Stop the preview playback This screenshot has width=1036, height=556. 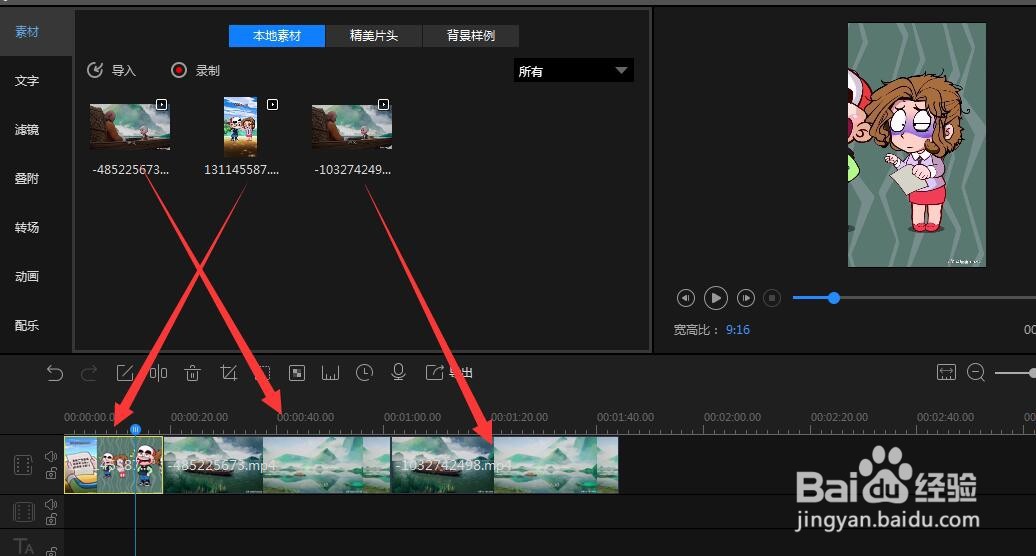click(772, 298)
